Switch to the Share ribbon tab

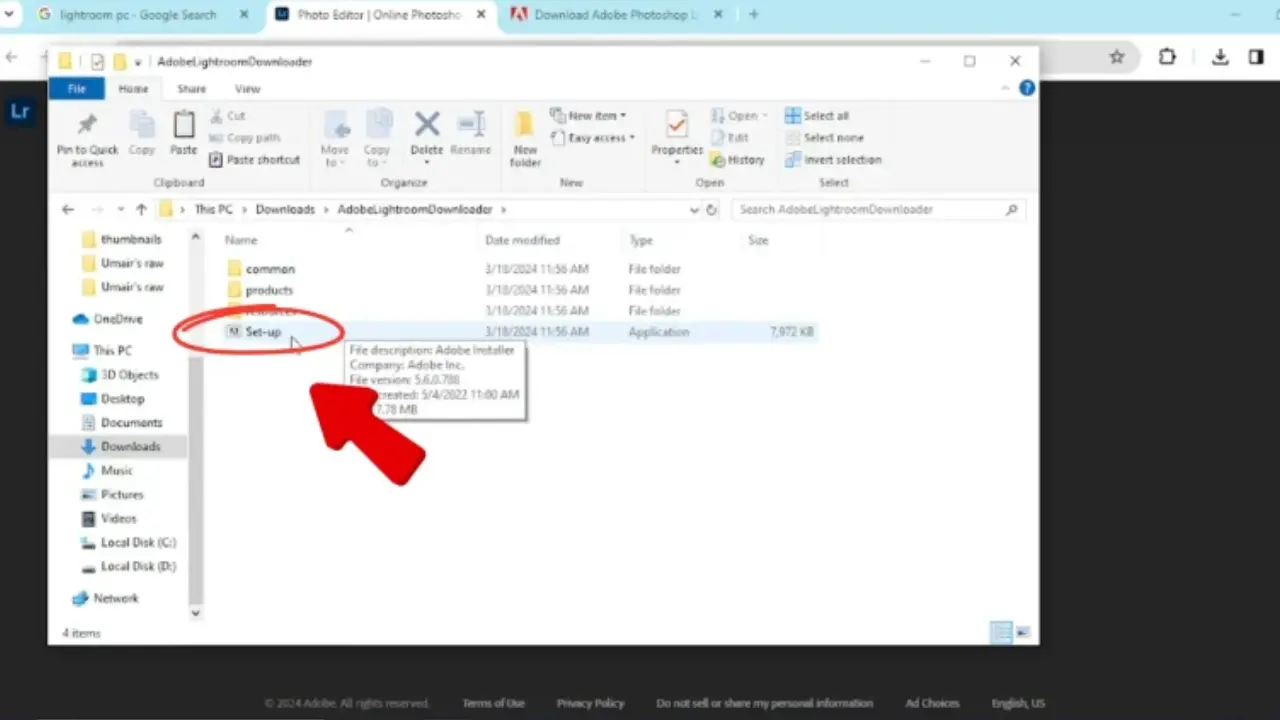click(x=191, y=89)
